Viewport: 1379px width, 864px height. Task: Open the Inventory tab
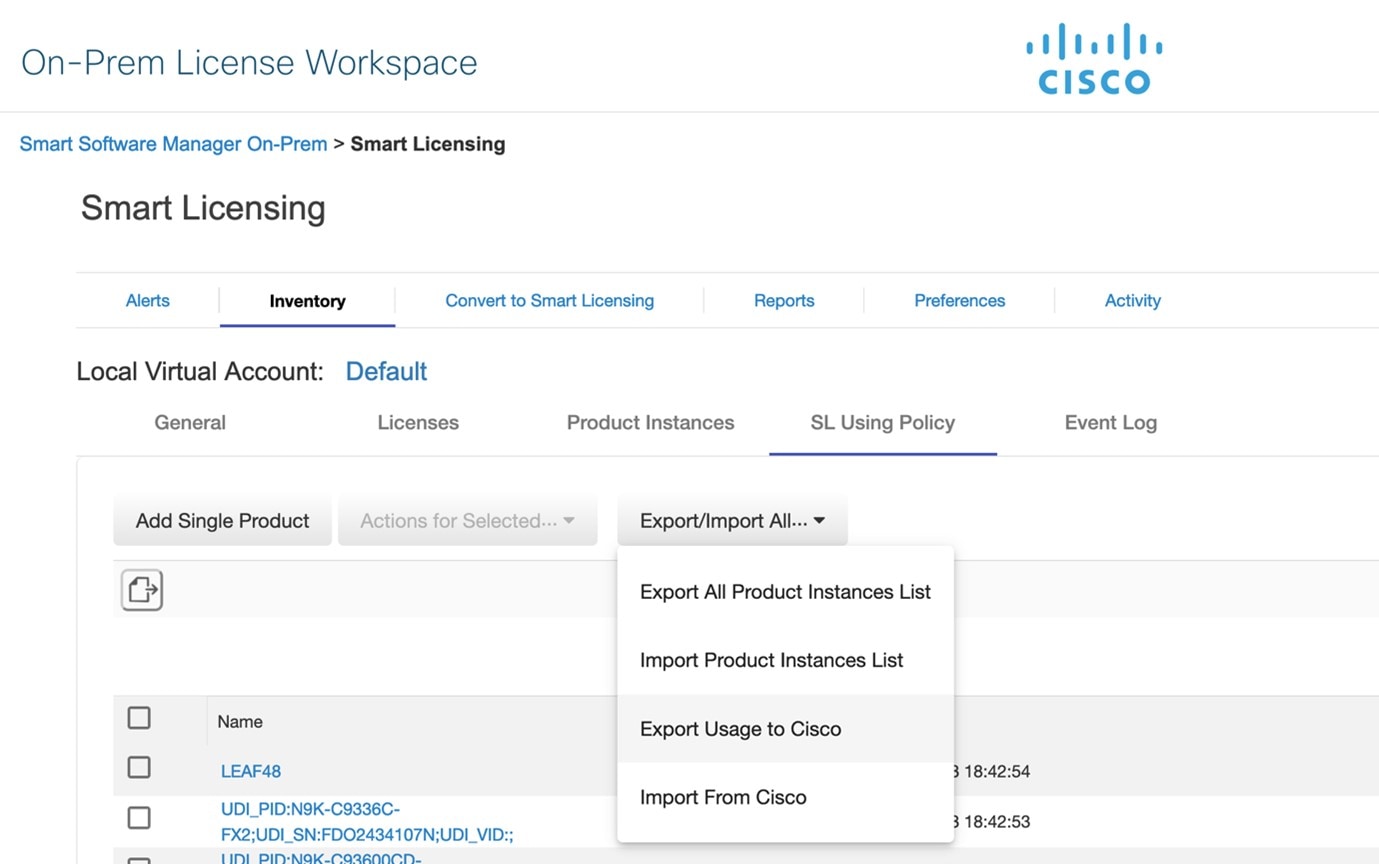point(307,301)
